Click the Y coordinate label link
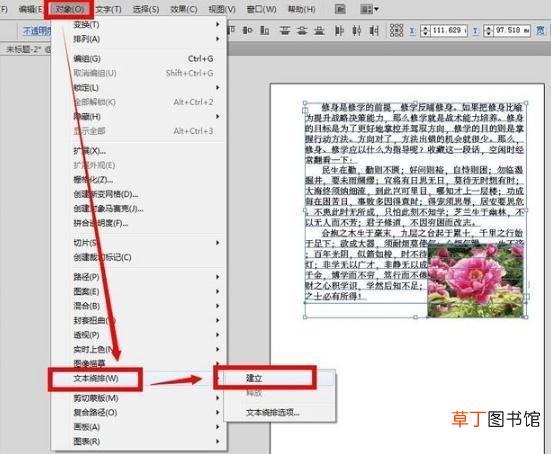Image resolution: width=551 pixels, height=454 pixels. coord(476,31)
